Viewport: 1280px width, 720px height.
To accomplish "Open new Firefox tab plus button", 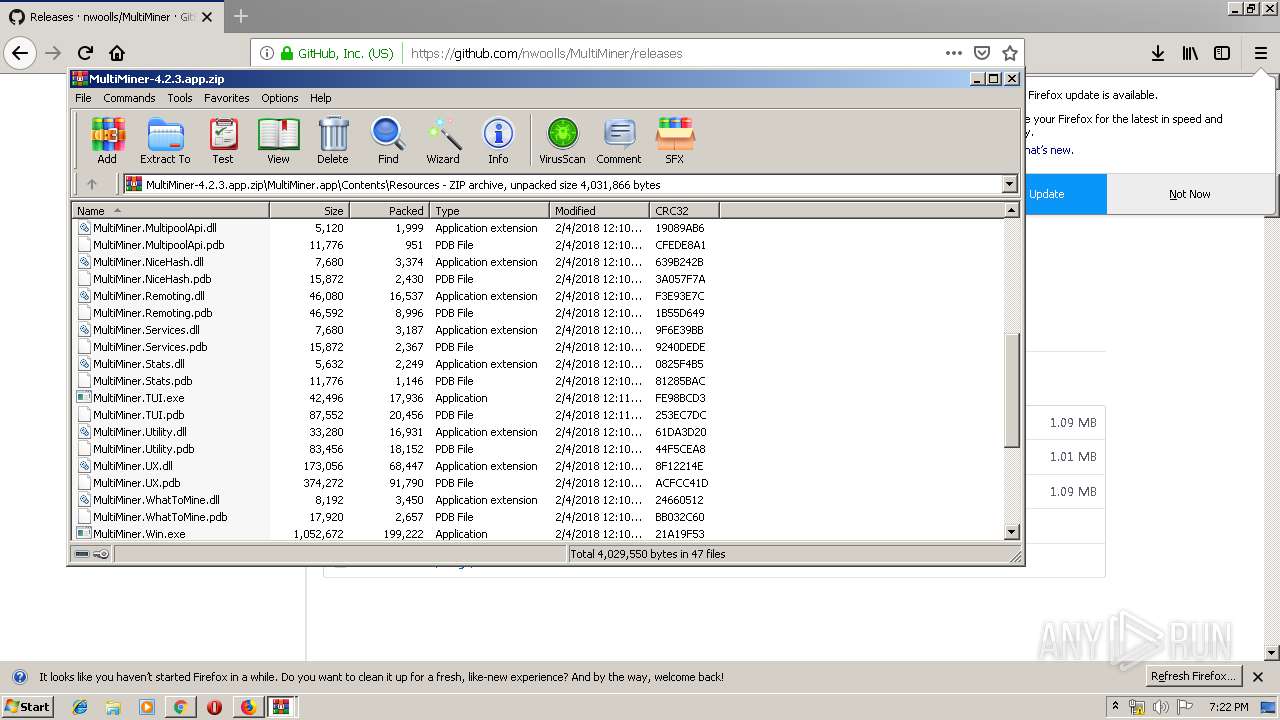I will click(241, 16).
